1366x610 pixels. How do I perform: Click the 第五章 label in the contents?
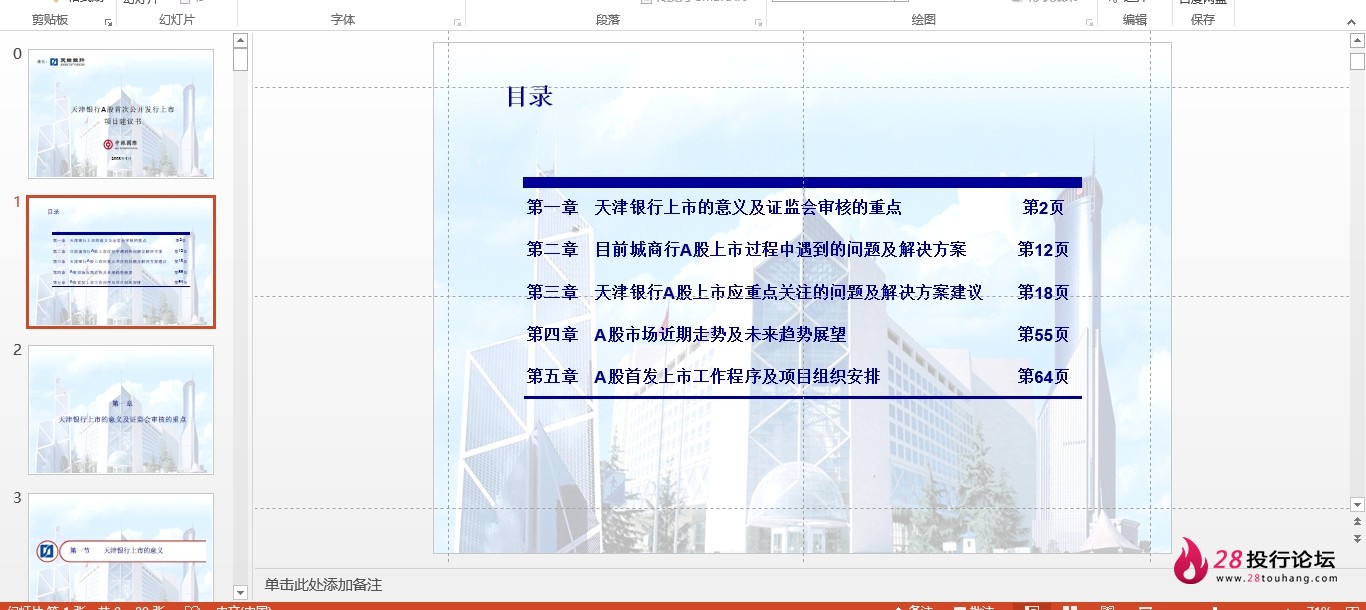552,377
